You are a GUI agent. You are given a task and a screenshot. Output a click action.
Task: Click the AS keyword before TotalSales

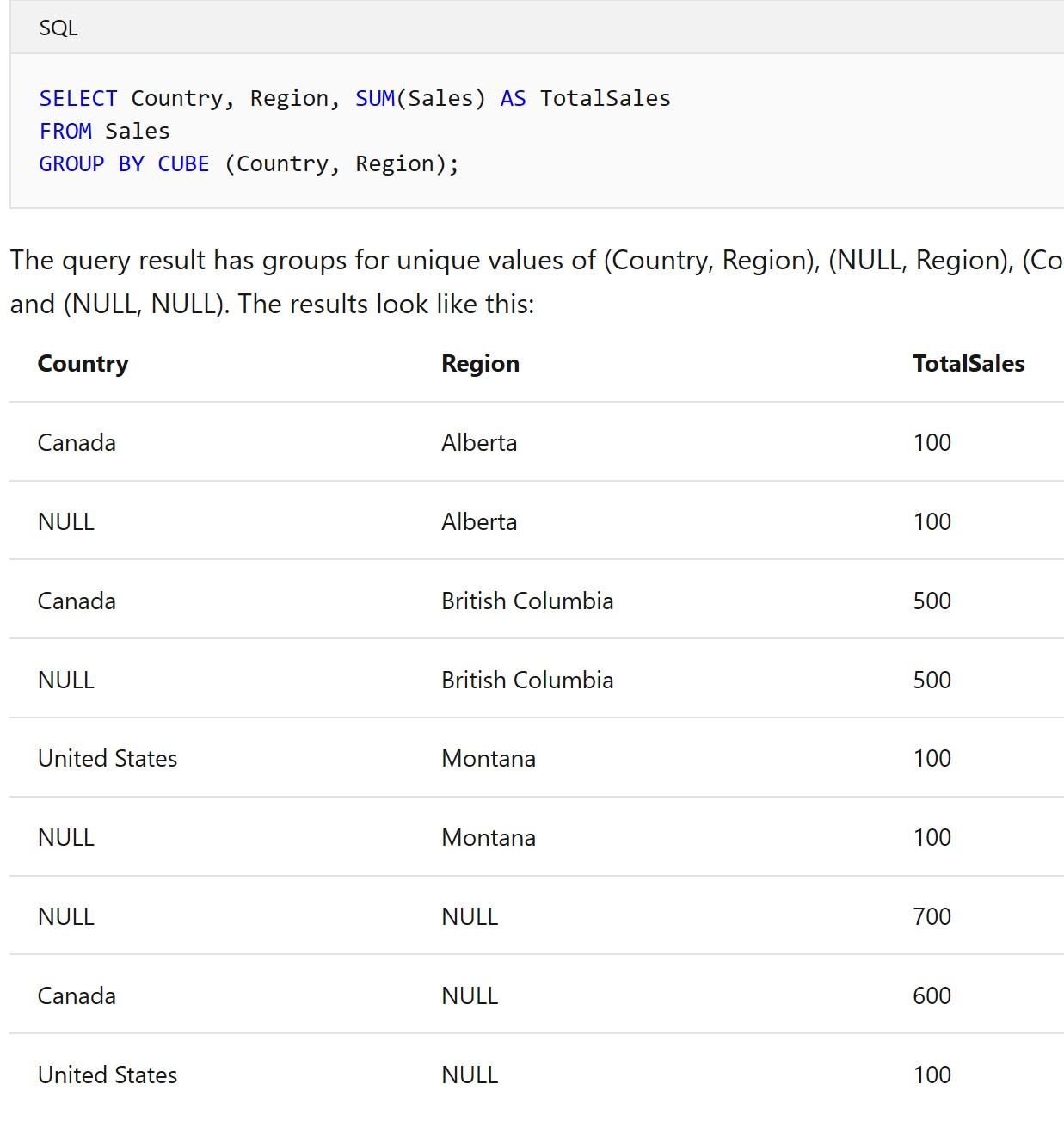point(513,98)
